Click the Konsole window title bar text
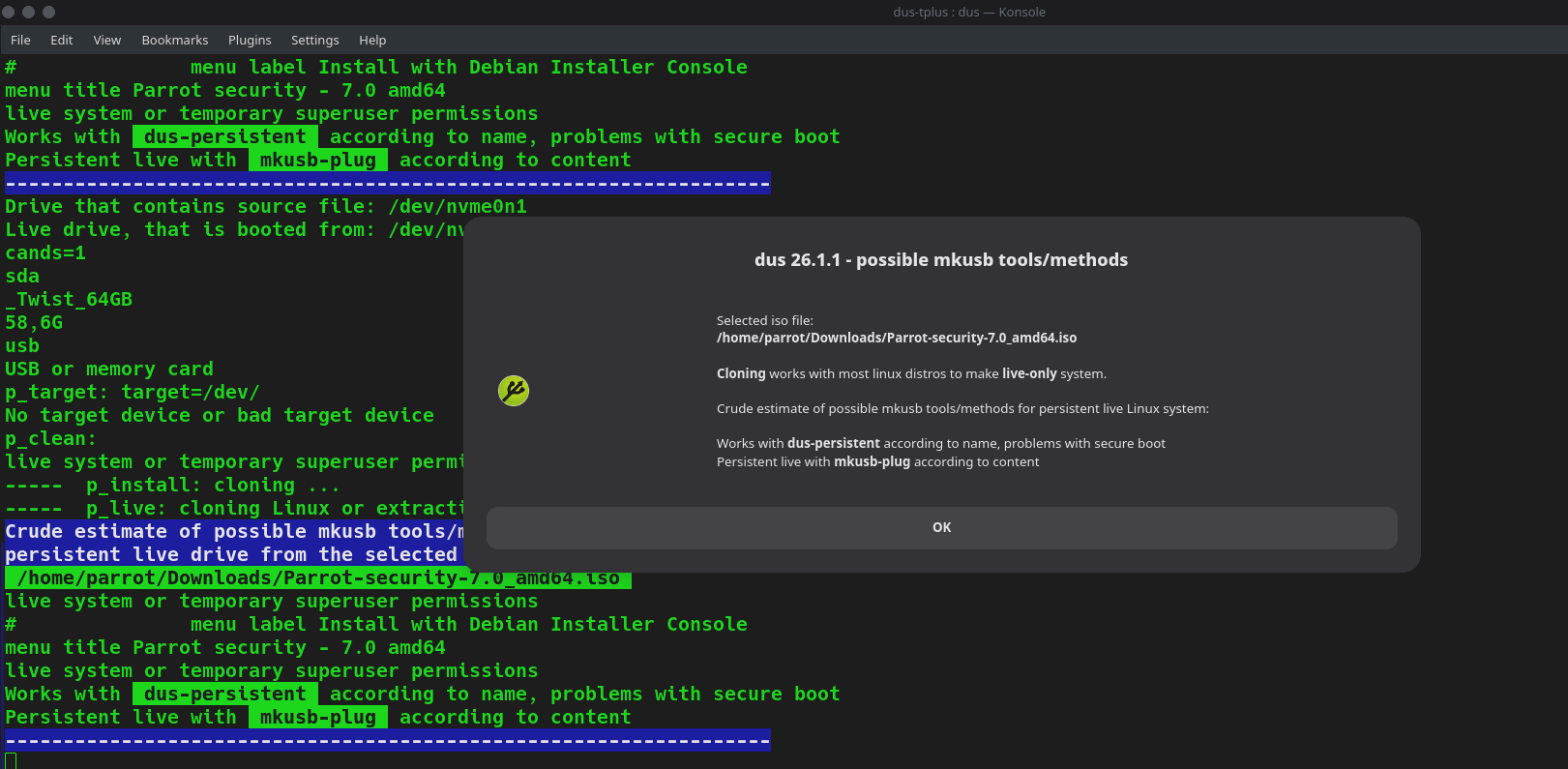The image size is (1568, 769). point(969,12)
